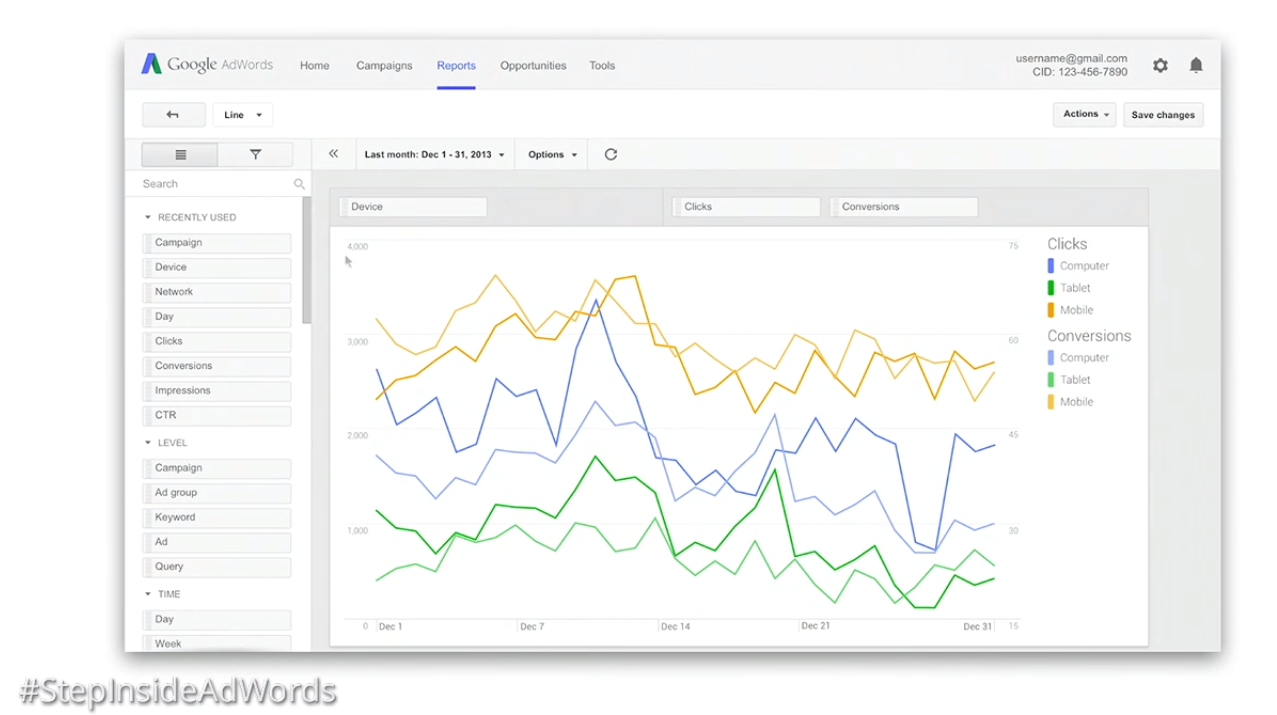The height and width of the screenshot is (715, 1277).
Task: Go to the Opportunities tab
Action: (x=533, y=66)
